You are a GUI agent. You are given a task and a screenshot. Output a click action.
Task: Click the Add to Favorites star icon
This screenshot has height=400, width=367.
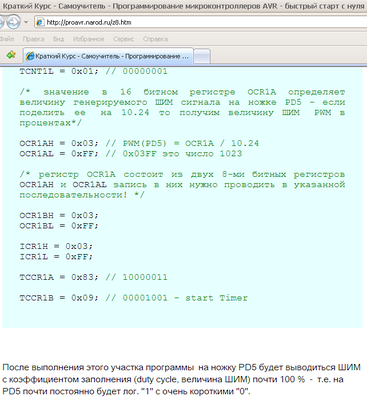(x=11, y=55)
